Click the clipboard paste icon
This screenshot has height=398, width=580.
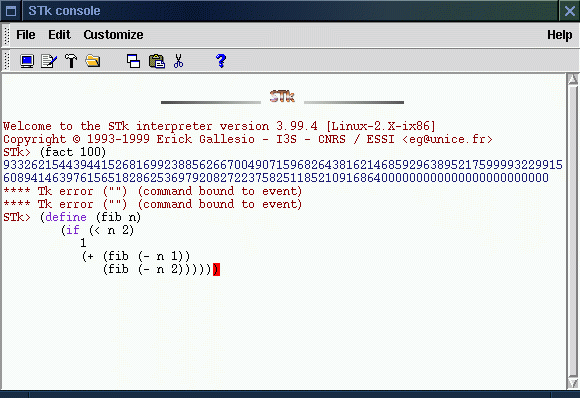pyautogui.click(x=156, y=61)
